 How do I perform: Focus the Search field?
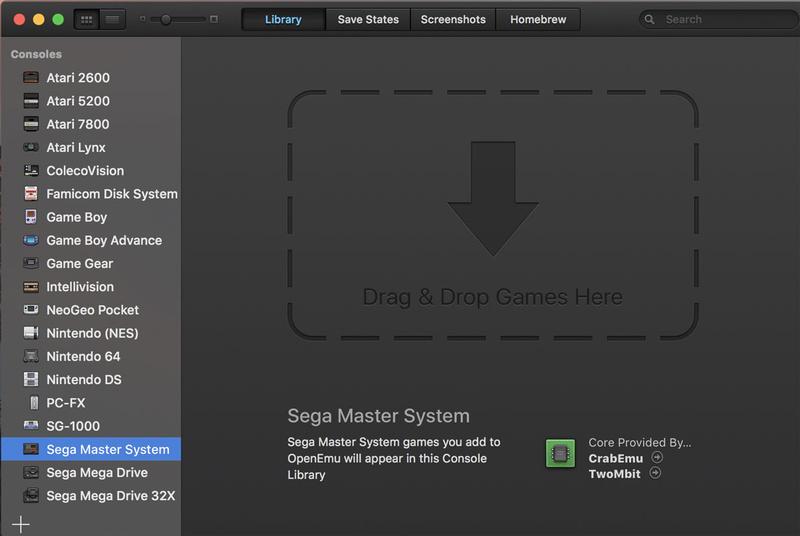tap(719, 19)
